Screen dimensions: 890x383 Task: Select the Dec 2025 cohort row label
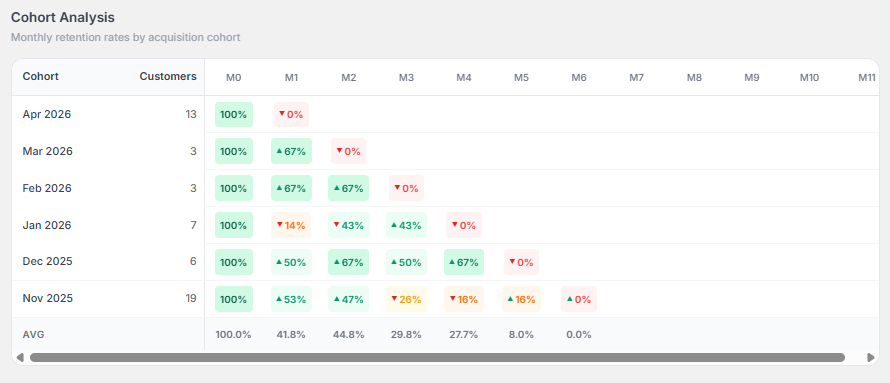pos(48,262)
